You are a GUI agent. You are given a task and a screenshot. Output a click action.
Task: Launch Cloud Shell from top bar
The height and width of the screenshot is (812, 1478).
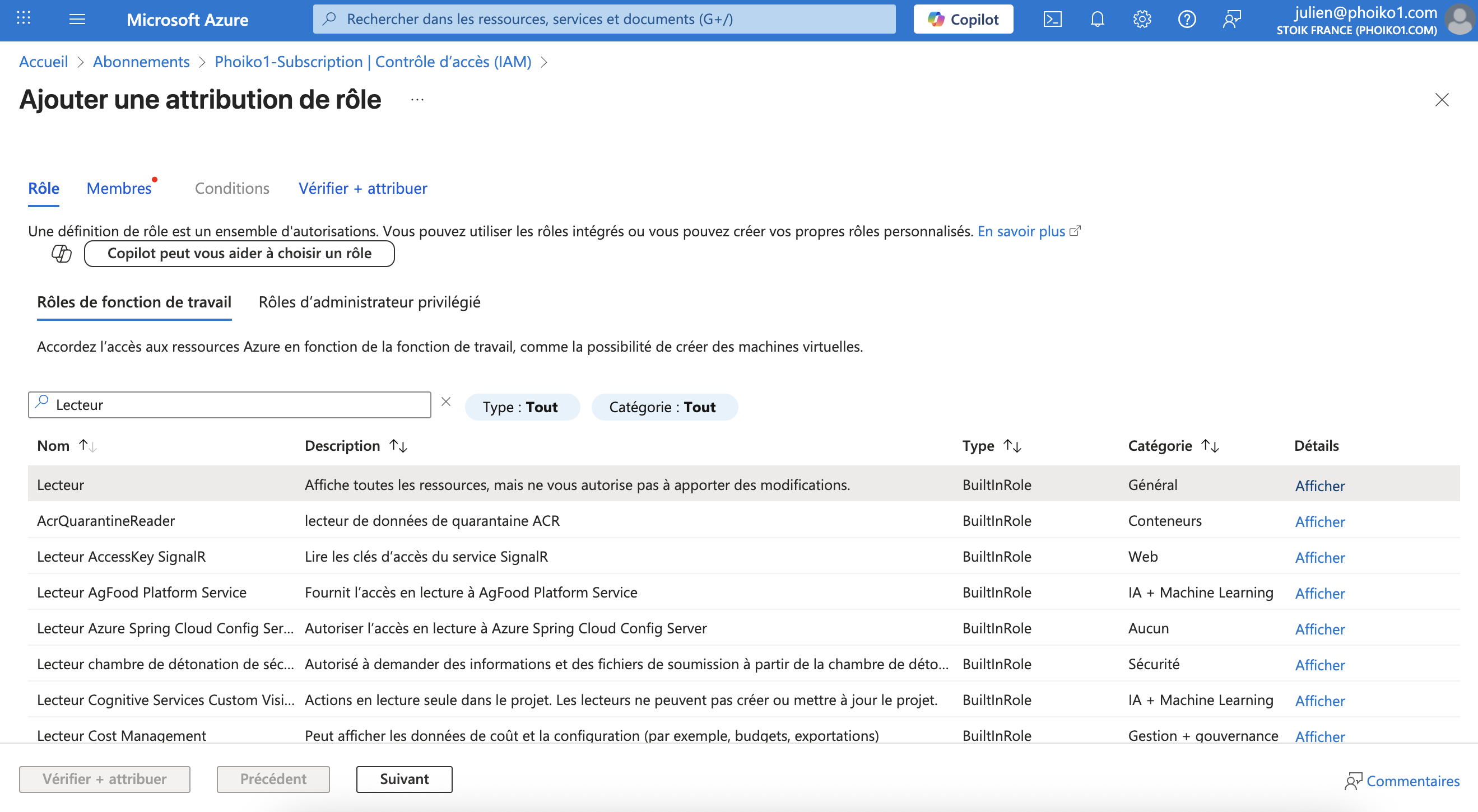[x=1052, y=20]
